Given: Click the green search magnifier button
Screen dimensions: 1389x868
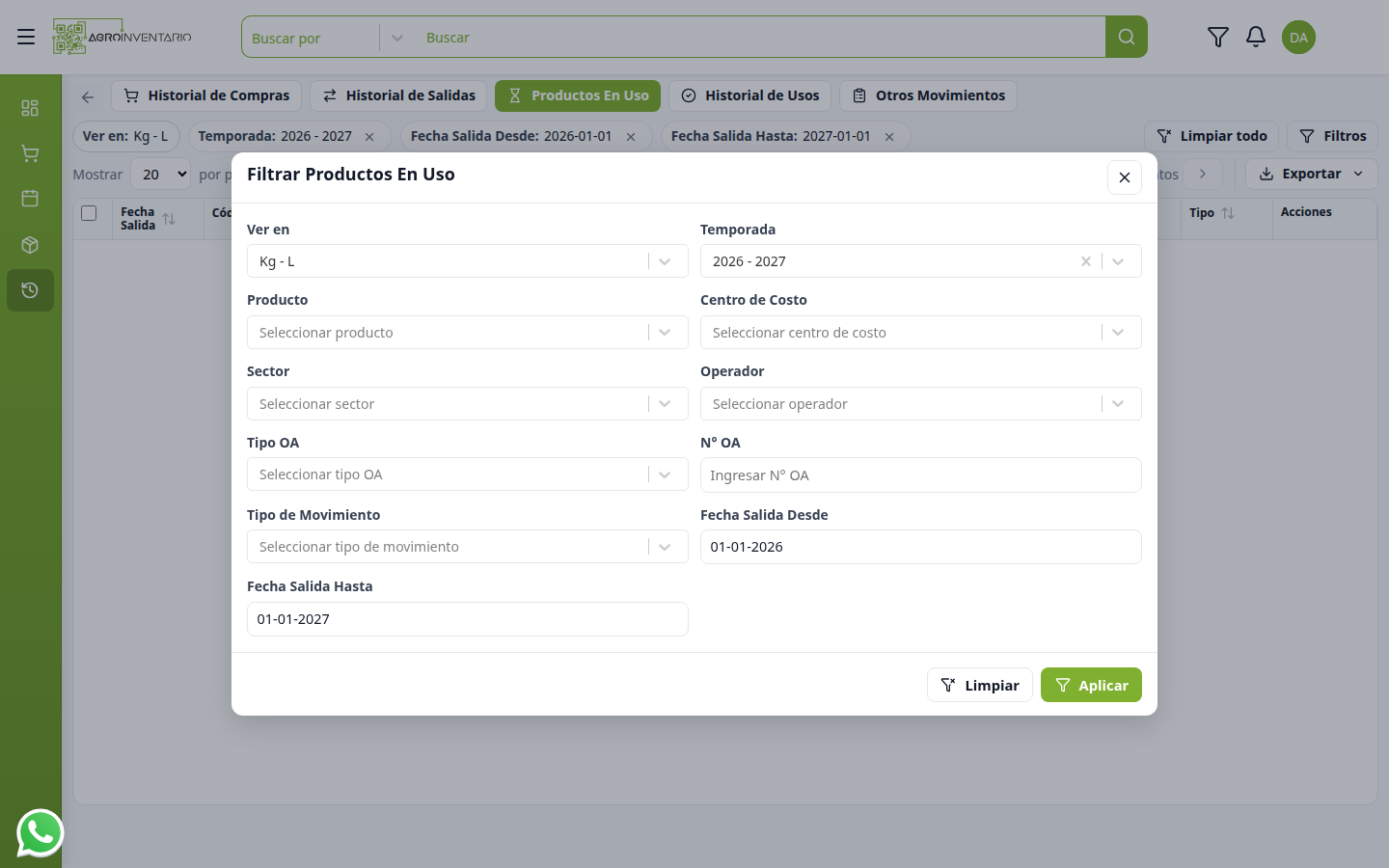Looking at the screenshot, I should click(x=1126, y=37).
